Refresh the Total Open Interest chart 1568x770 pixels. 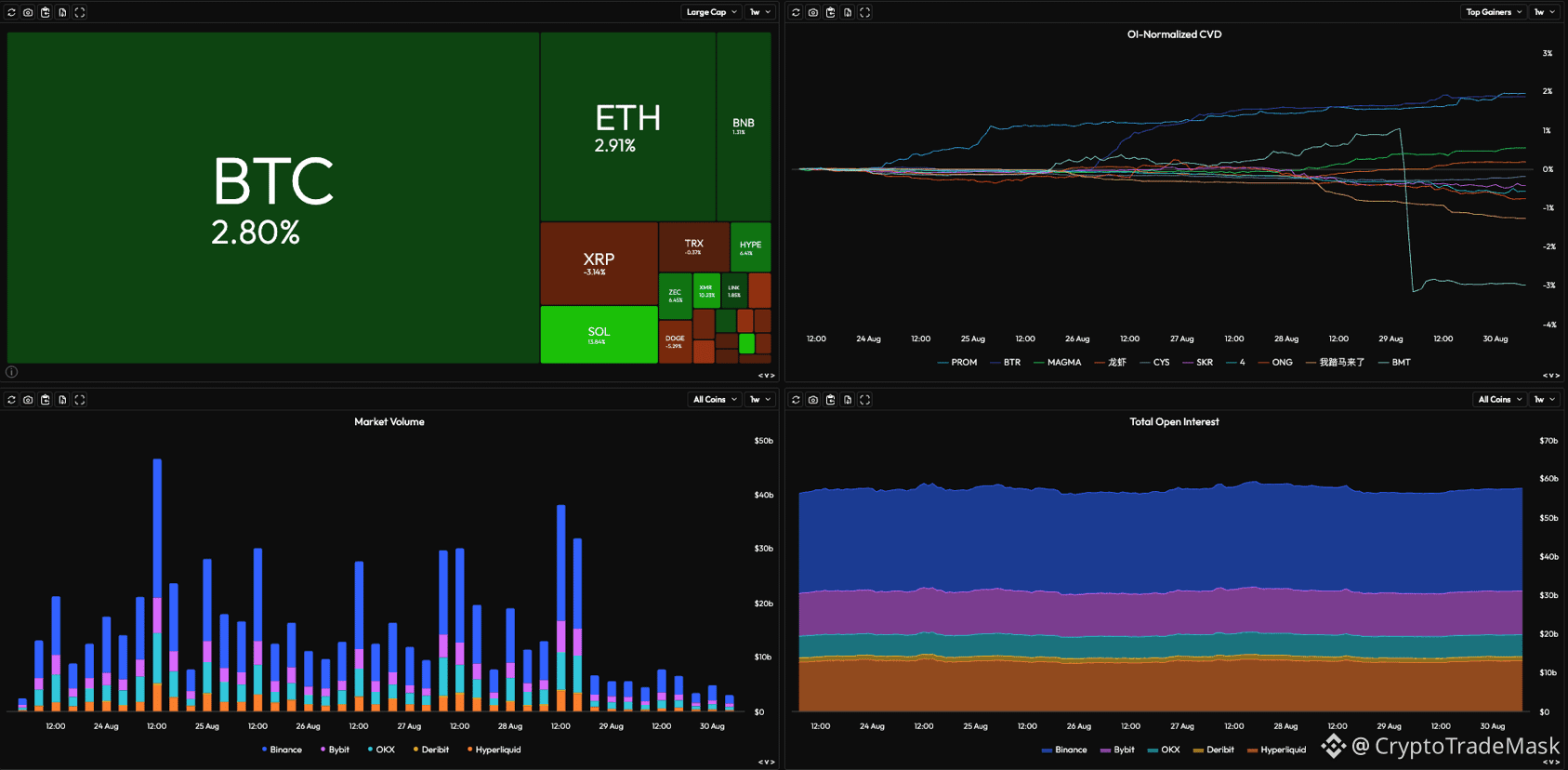point(796,400)
